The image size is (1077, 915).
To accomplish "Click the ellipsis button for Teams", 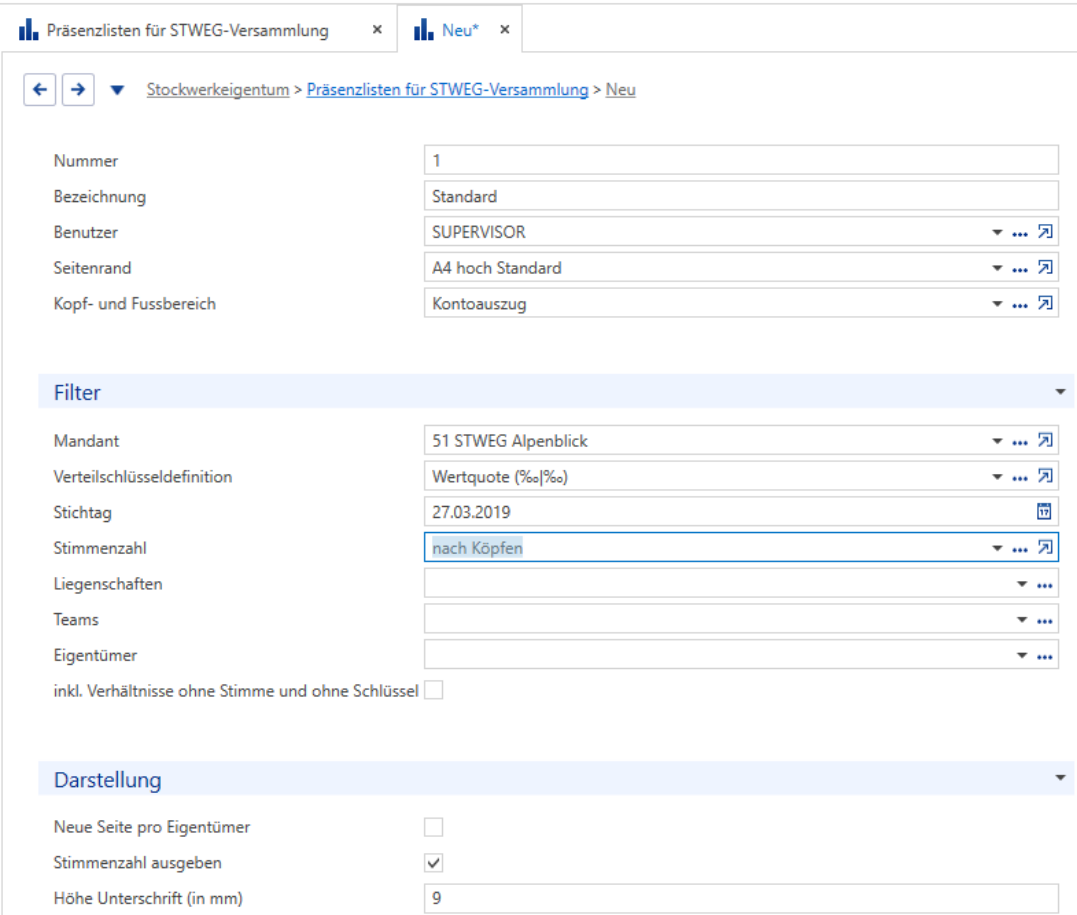I will point(1045,621).
